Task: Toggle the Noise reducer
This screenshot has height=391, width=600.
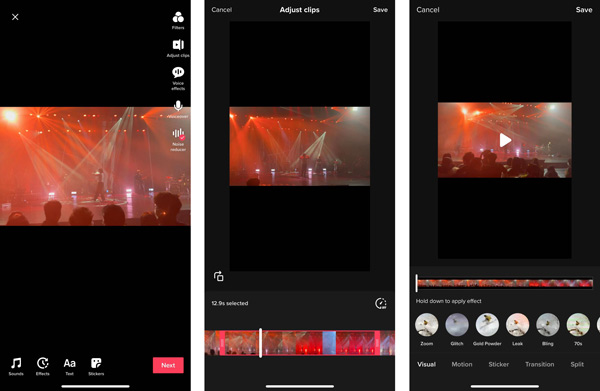Action: [178, 140]
